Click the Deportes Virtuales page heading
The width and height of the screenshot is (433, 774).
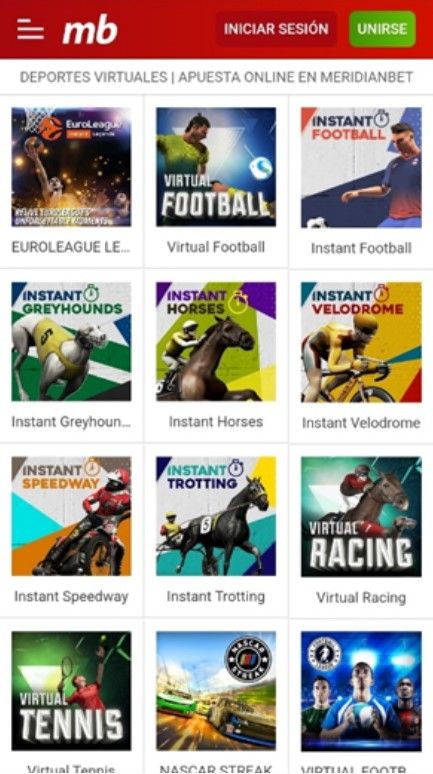tap(216, 77)
